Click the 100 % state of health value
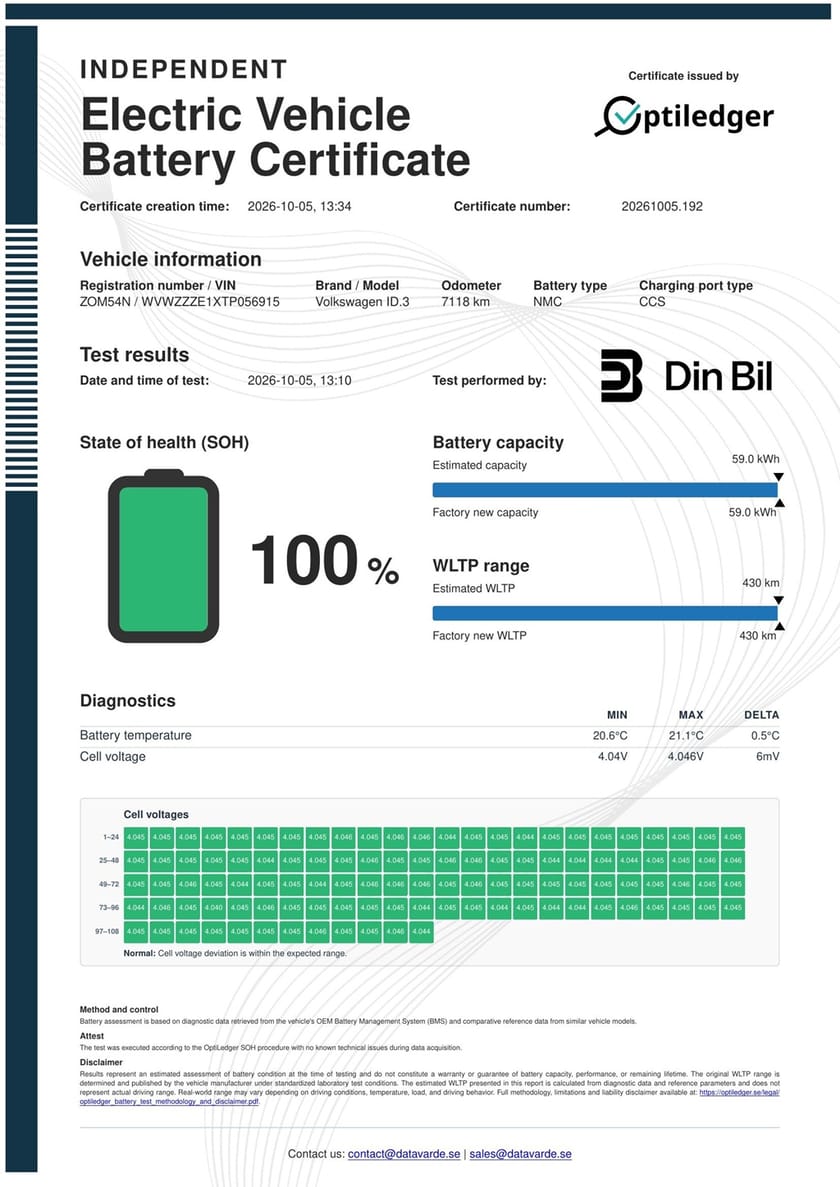Screen dimensions: 840x1187 pos(325,560)
